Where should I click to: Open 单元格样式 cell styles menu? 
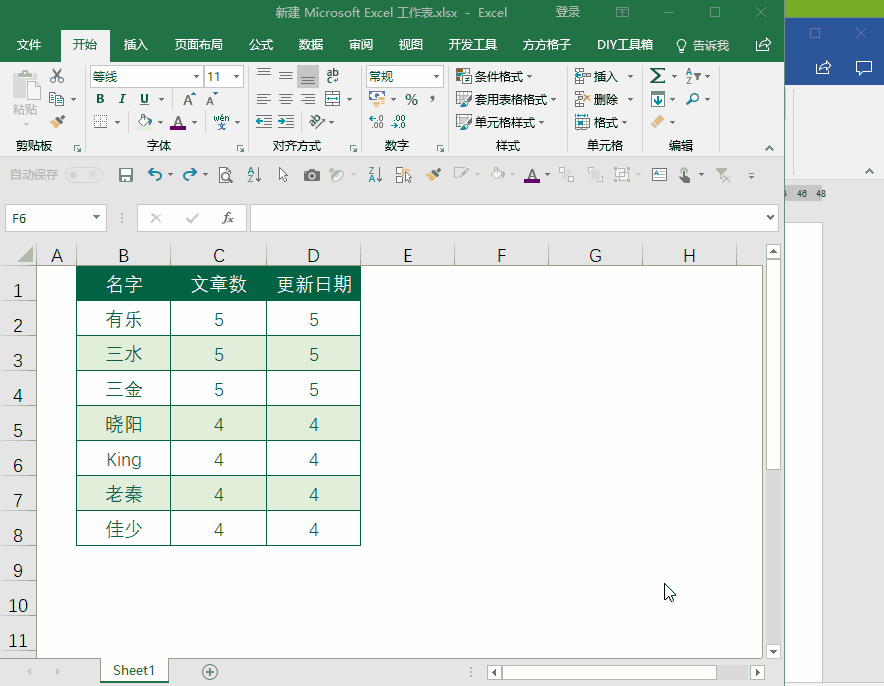500,122
